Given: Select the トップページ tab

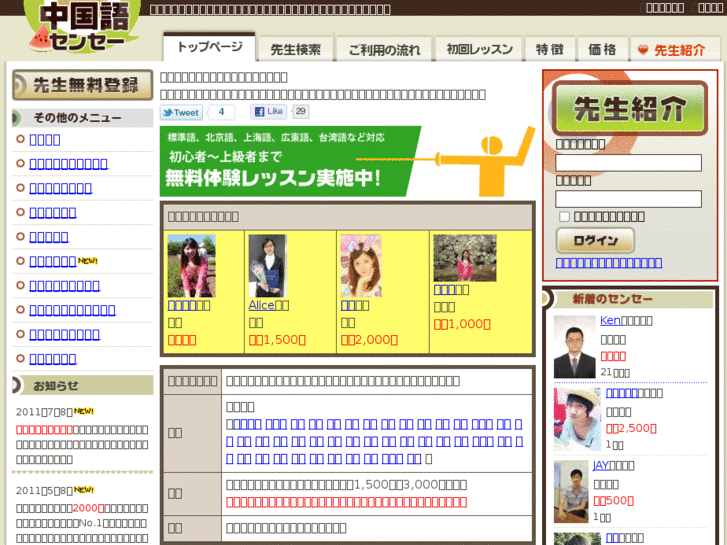Looking at the screenshot, I should click(x=210, y=47).
